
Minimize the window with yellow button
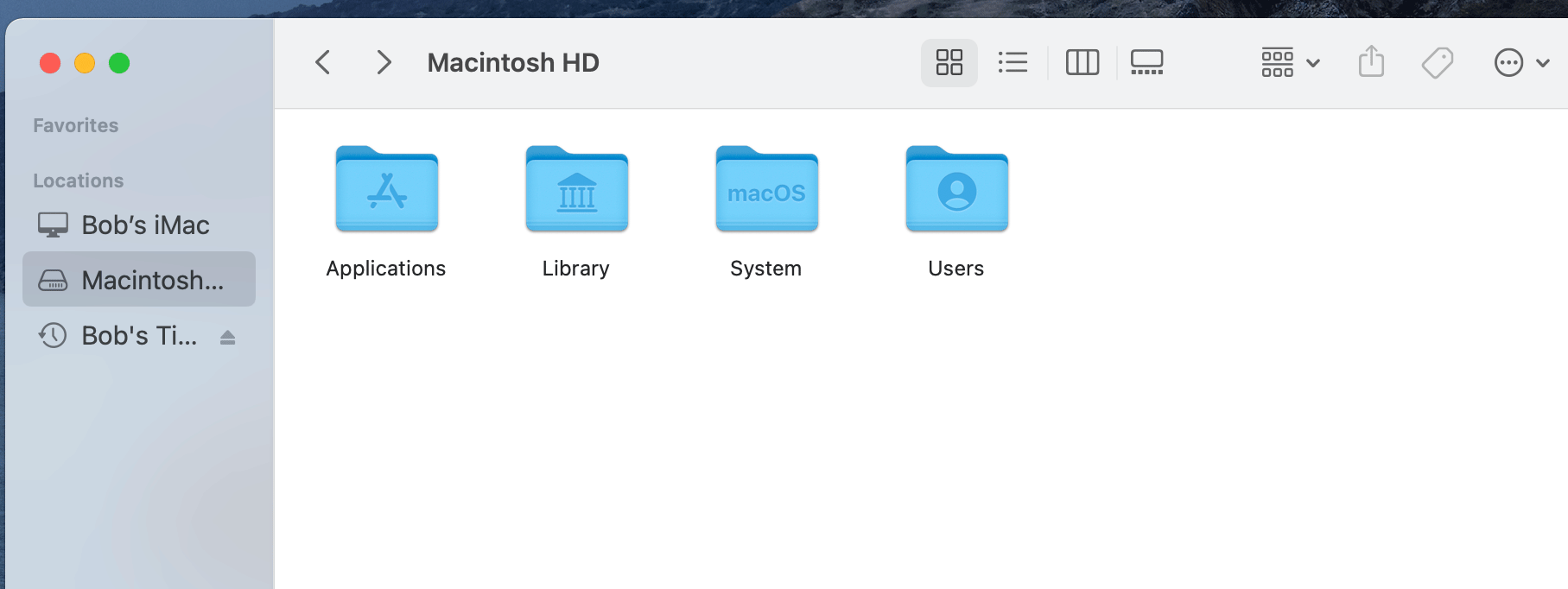pos(85,63)
